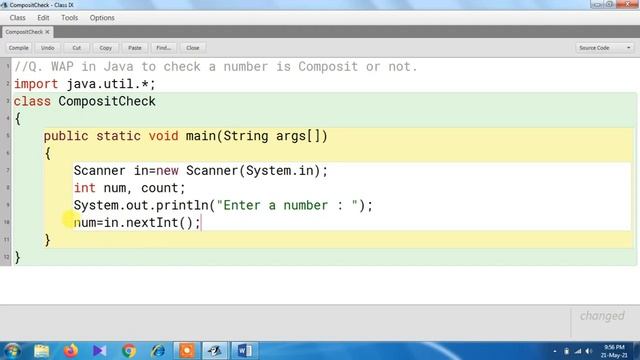Open the Edit menu
The image size is (640, 360).
[43, 18]
